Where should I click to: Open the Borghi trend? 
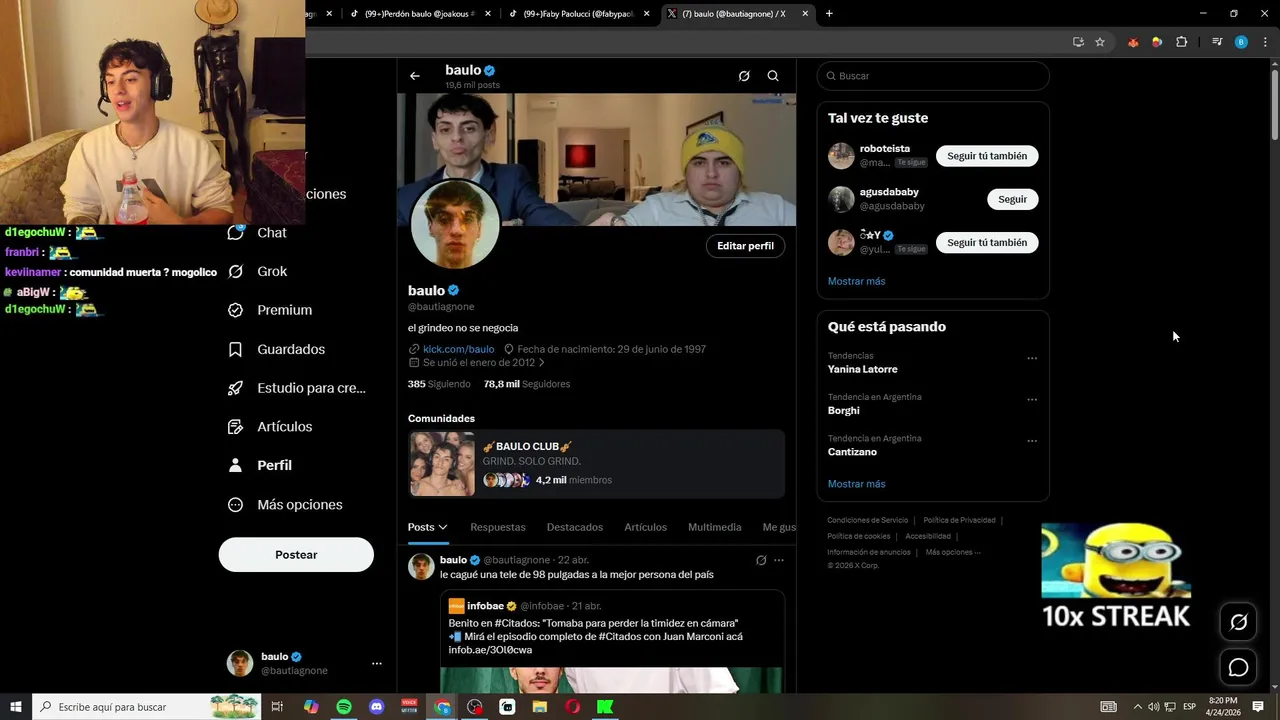(x=844, y=411)
